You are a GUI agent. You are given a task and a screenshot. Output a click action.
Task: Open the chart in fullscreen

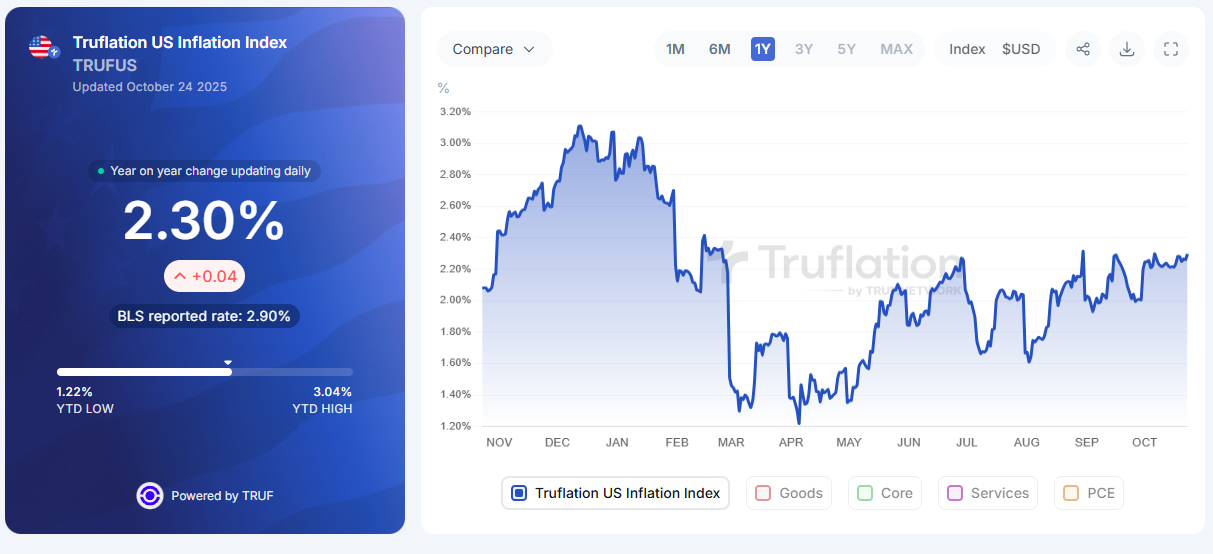(x=1171, y=49)
